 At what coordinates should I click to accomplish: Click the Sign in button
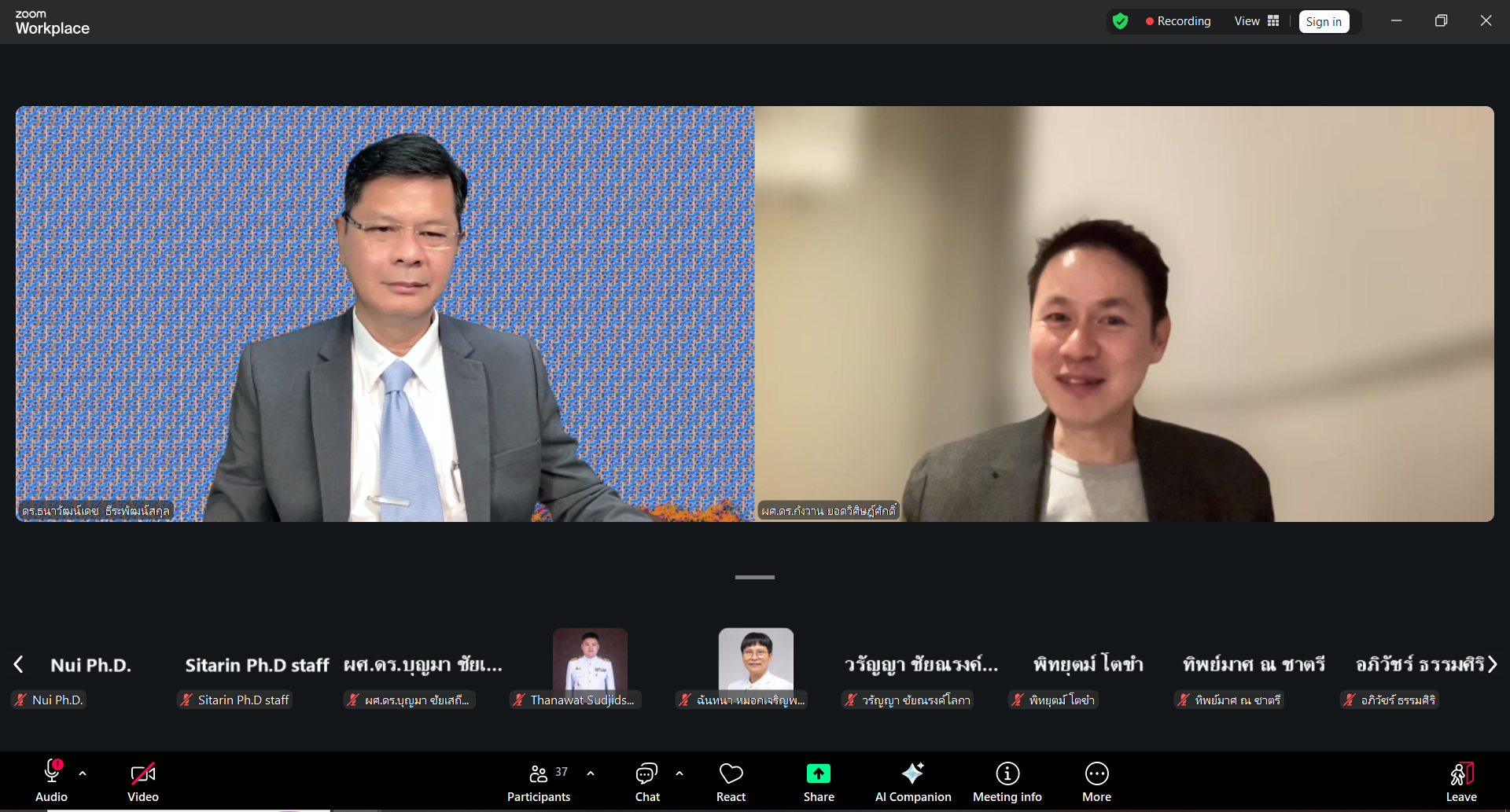coord(1324,22)
